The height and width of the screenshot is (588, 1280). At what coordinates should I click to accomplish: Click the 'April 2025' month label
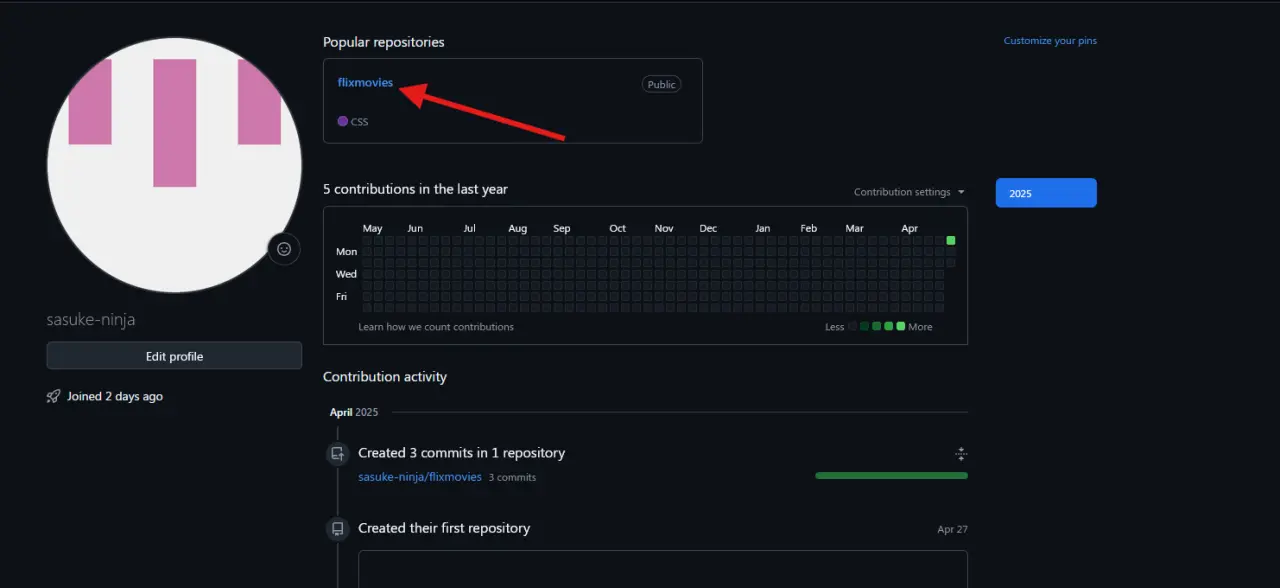[x=354, y=412]
